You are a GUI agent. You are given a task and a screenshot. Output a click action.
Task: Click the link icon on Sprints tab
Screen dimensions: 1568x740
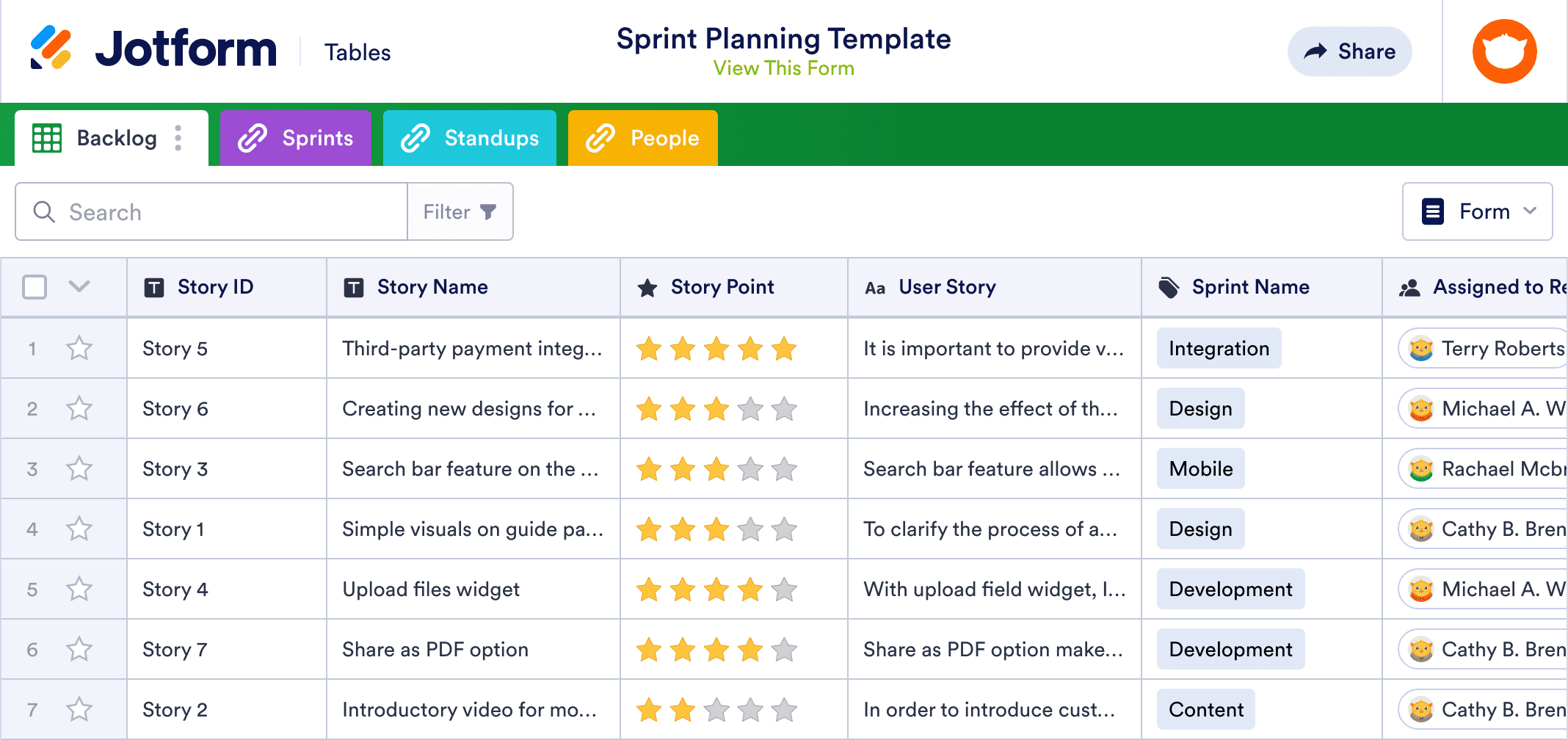click(x=252, y=137)
